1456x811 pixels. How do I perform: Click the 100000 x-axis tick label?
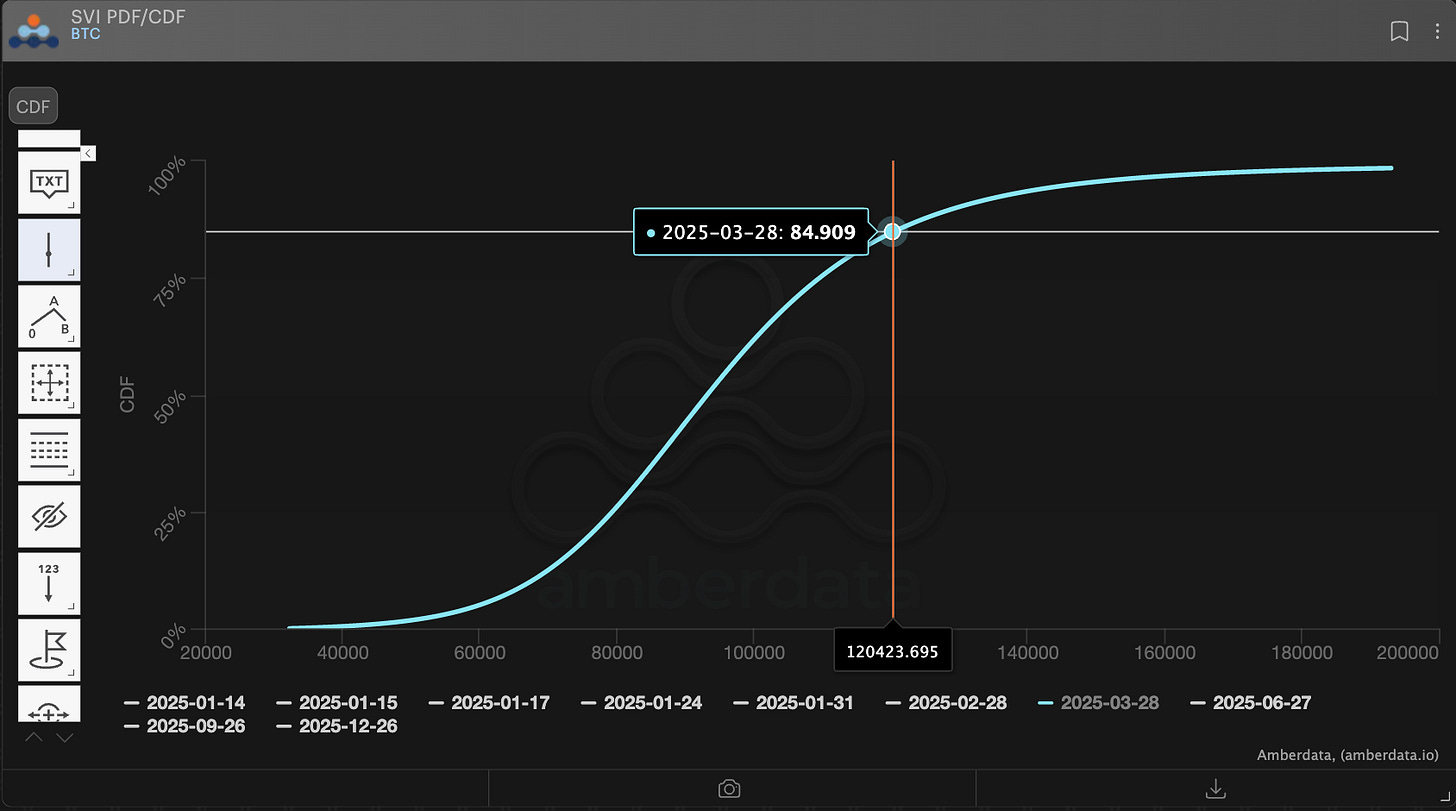753,652
